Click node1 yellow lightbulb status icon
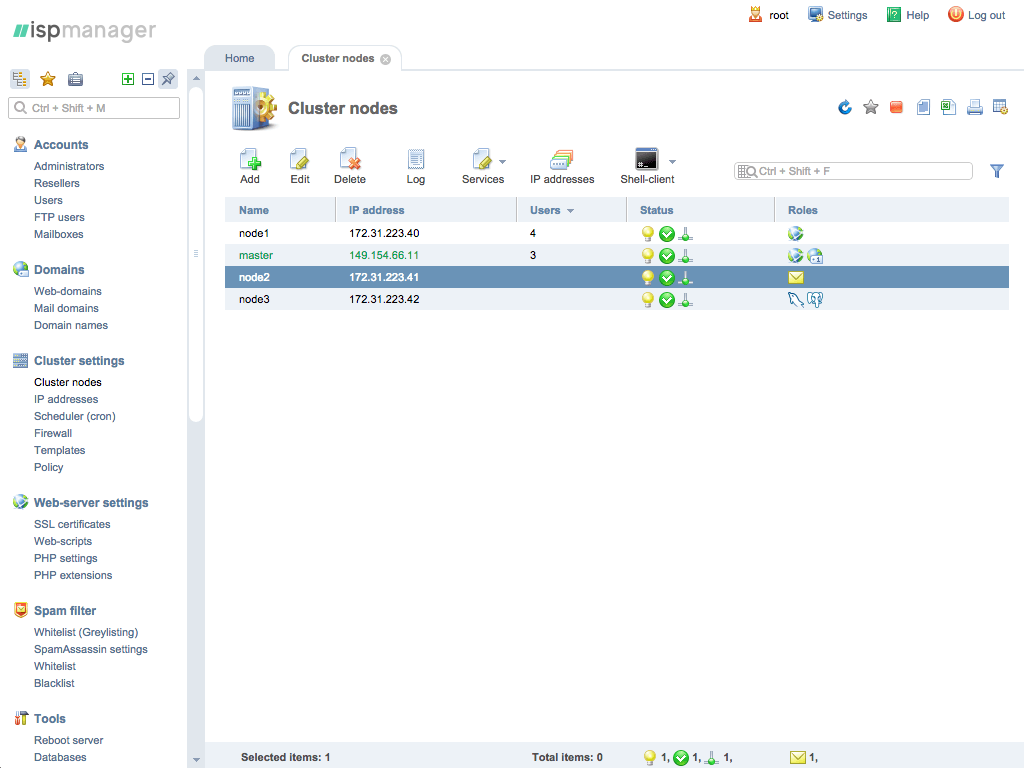Image resolution: width=1024 pixels, height=768 pixels. point(647,233)
